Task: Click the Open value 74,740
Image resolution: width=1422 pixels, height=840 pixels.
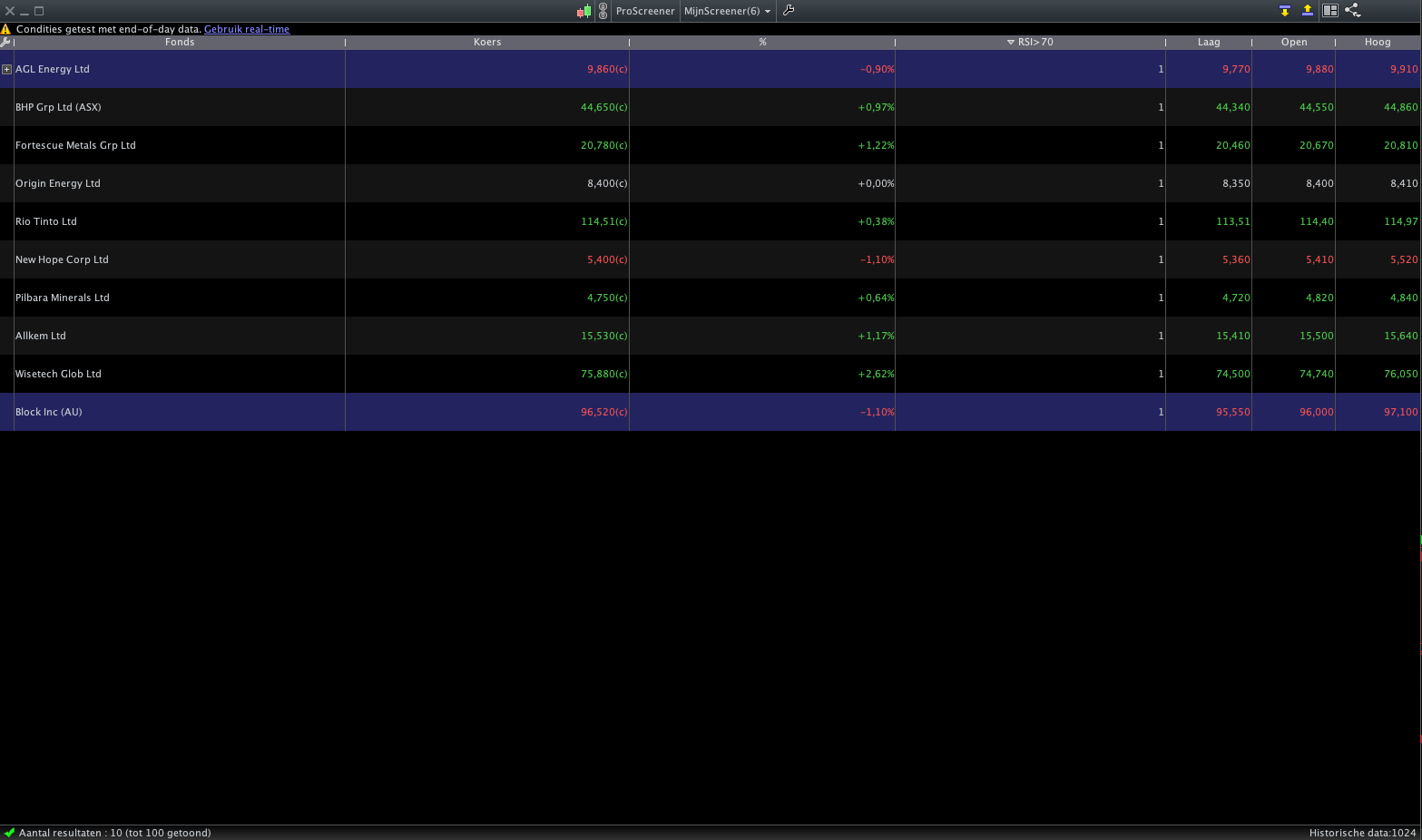Action: [x=1317, y=374]
